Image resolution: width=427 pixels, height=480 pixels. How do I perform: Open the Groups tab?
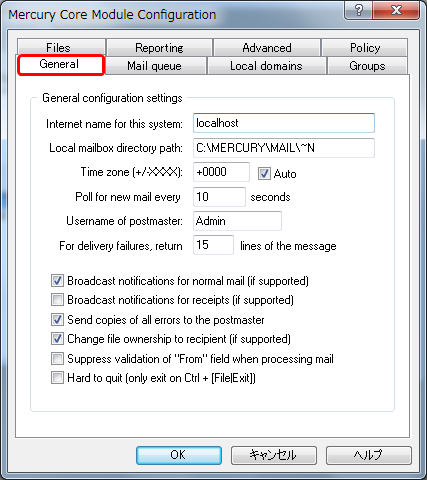point(367,66)
